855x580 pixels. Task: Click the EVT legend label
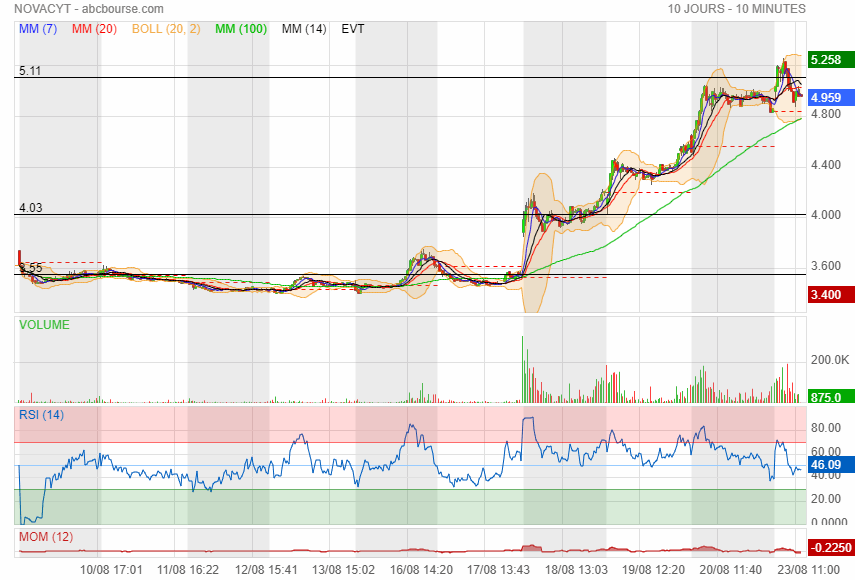point(353,29)
